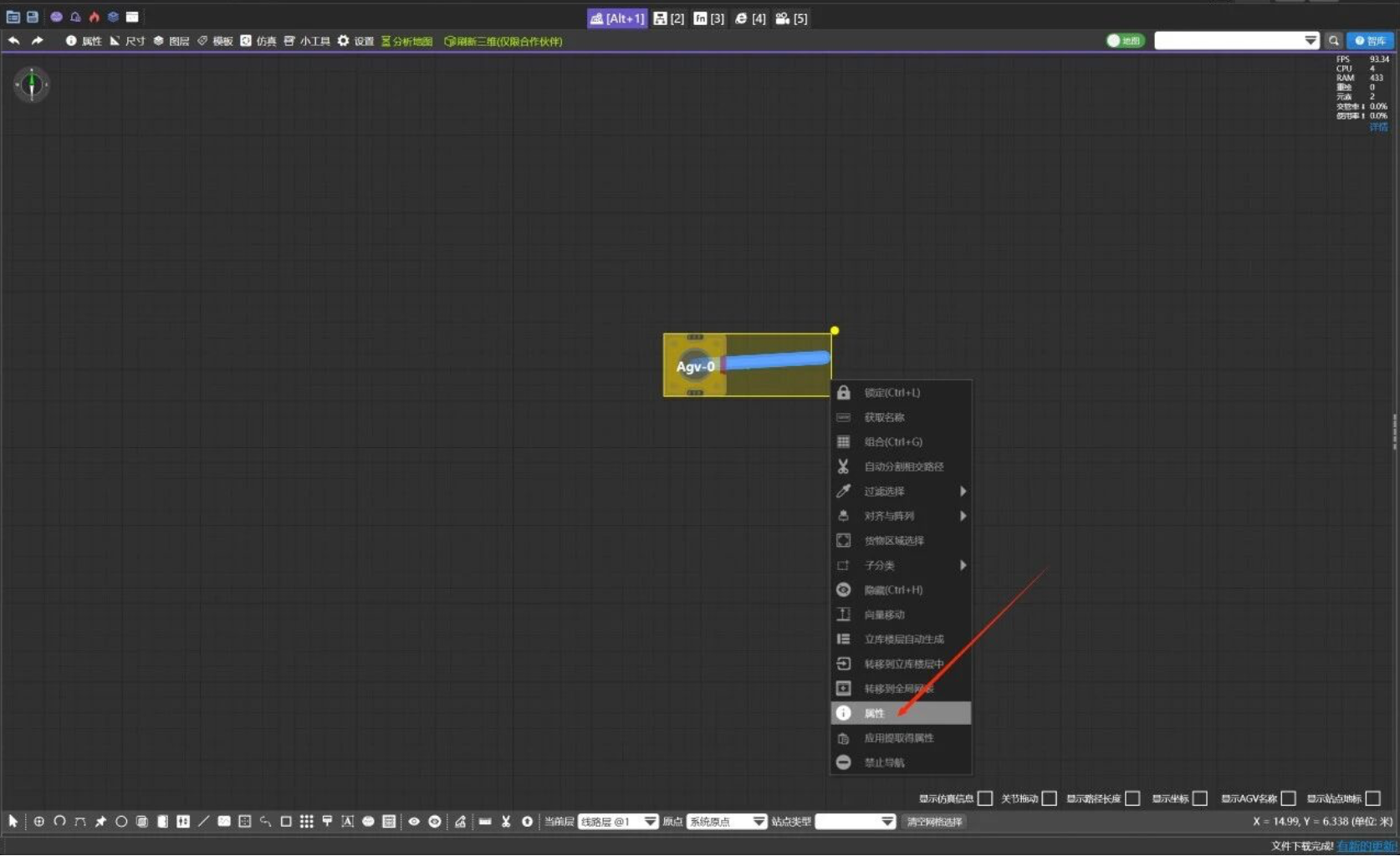1400x856 pixels.
Task: Click the blue layers stack icon at top
Action: tap(113, 17)
